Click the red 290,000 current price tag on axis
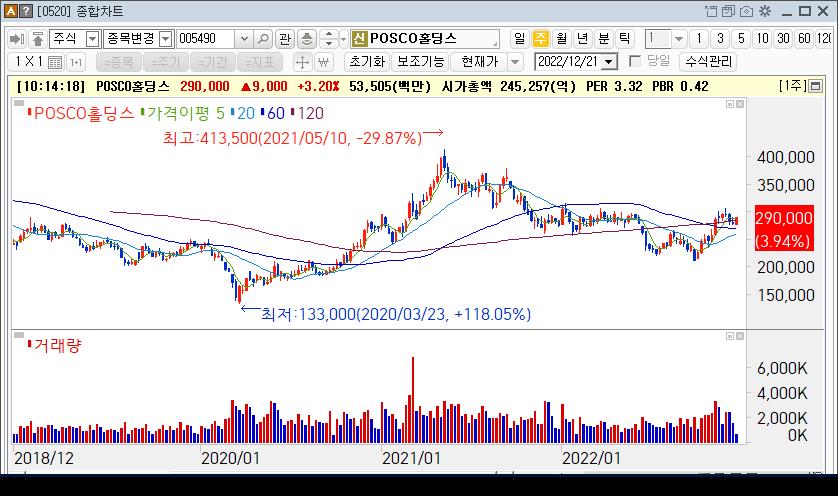838x496 pixels. pos(784,228)
